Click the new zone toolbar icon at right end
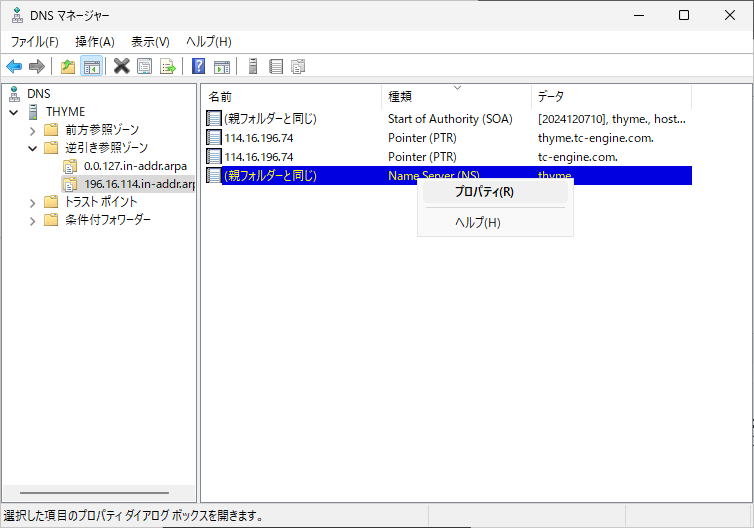 click(x=298, y=66)
